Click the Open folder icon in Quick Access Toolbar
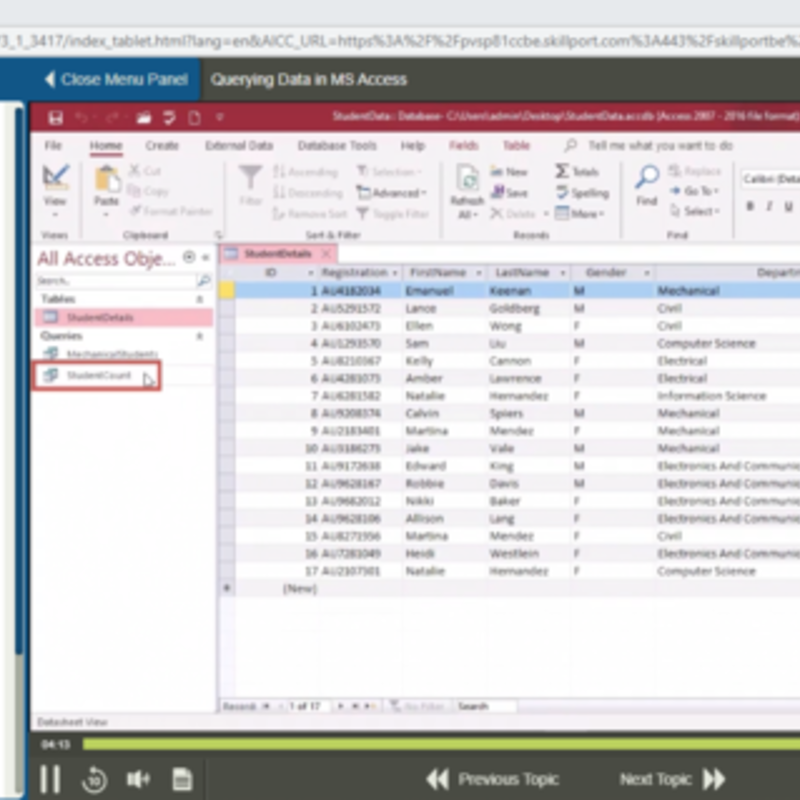The height and width of the screenshot is (800, 800). pyautogui.click(x=144, y=118)
